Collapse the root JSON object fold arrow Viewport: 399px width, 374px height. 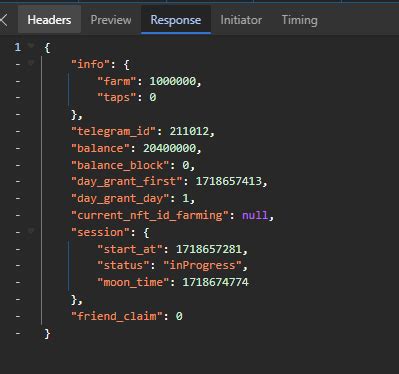pyautogui.click(x=31, y=46)
